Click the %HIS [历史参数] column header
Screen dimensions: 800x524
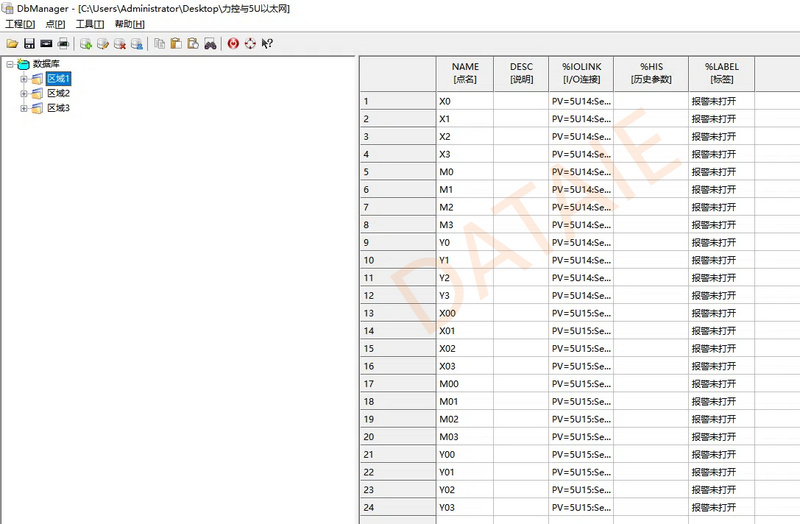(651, 73)
